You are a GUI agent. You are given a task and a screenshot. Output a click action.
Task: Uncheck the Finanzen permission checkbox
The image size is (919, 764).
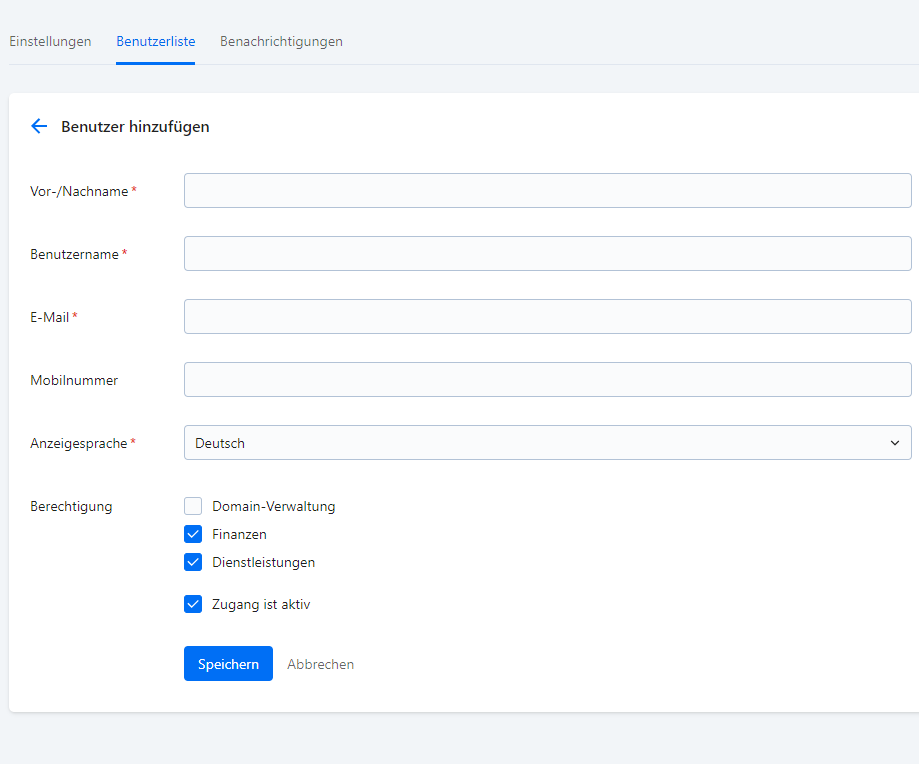(x=193, y=534)
